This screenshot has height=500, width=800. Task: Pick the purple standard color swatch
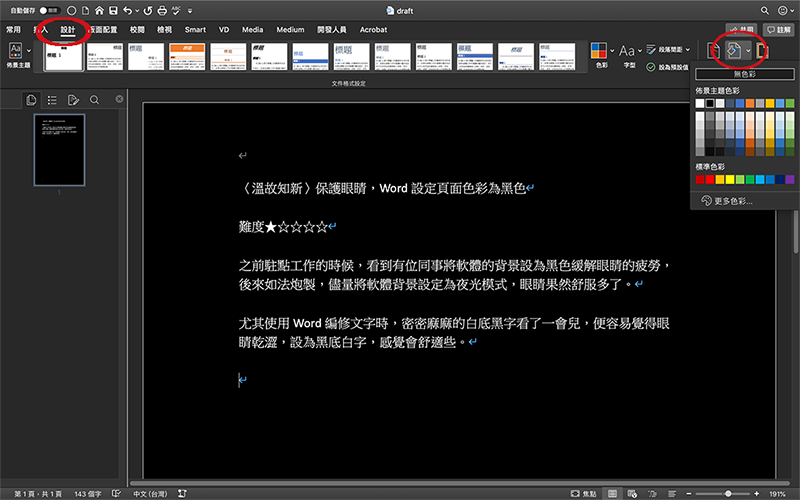pyautogui.click(x=790, y=179)
